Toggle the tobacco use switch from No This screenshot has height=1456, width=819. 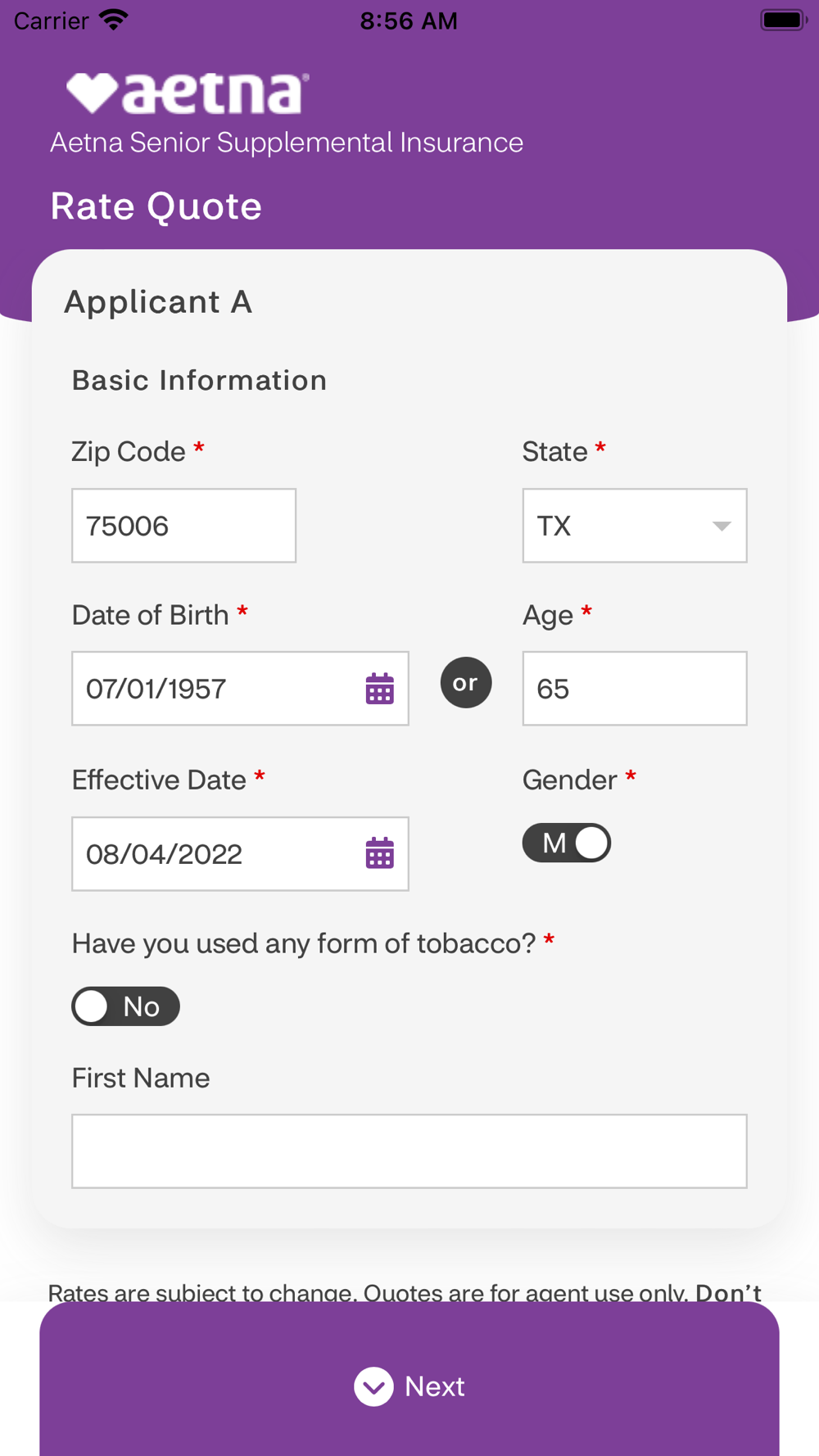point(125,1006)
